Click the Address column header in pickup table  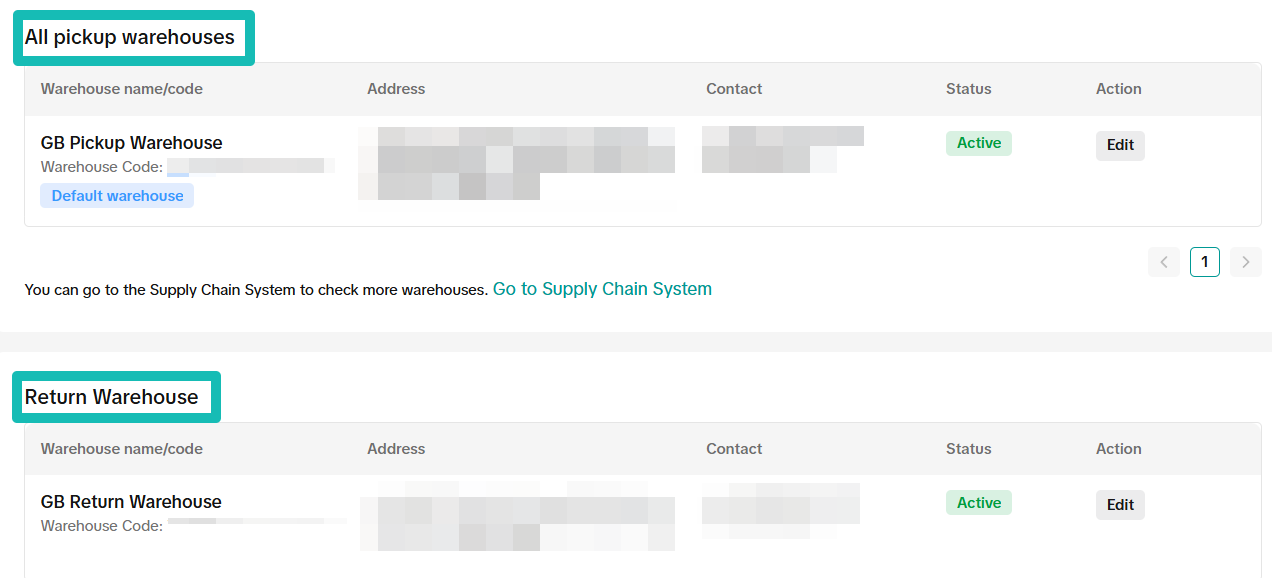click(396, 88)
